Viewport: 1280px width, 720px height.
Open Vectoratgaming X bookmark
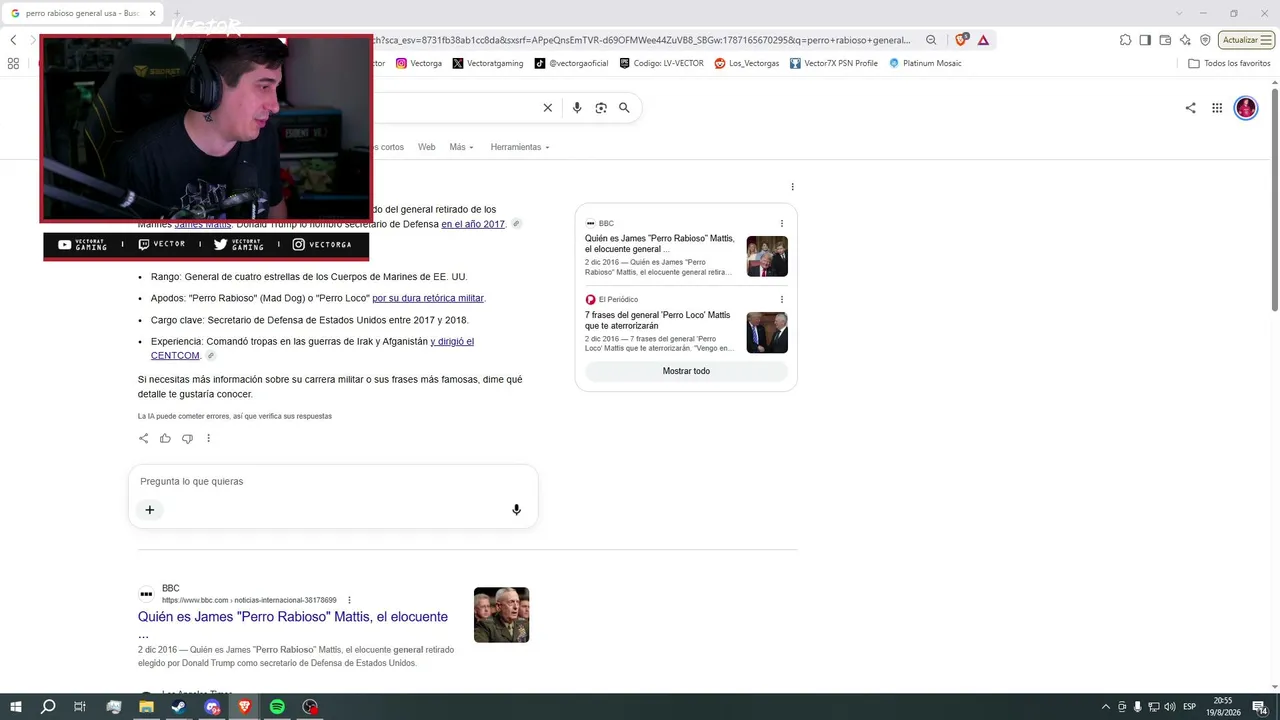click(487, 63)
